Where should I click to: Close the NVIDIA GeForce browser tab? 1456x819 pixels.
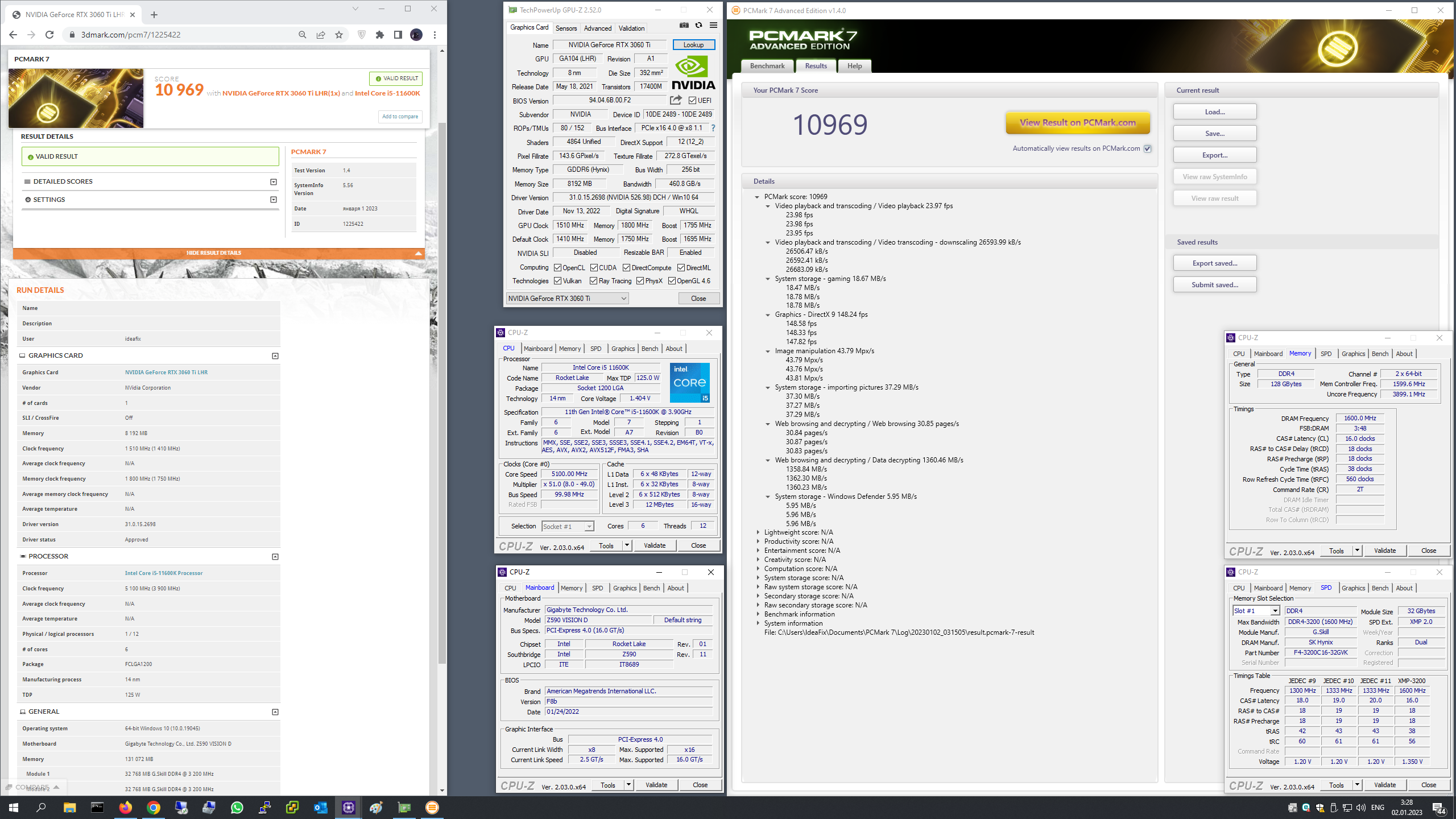(x=133, y=15)
